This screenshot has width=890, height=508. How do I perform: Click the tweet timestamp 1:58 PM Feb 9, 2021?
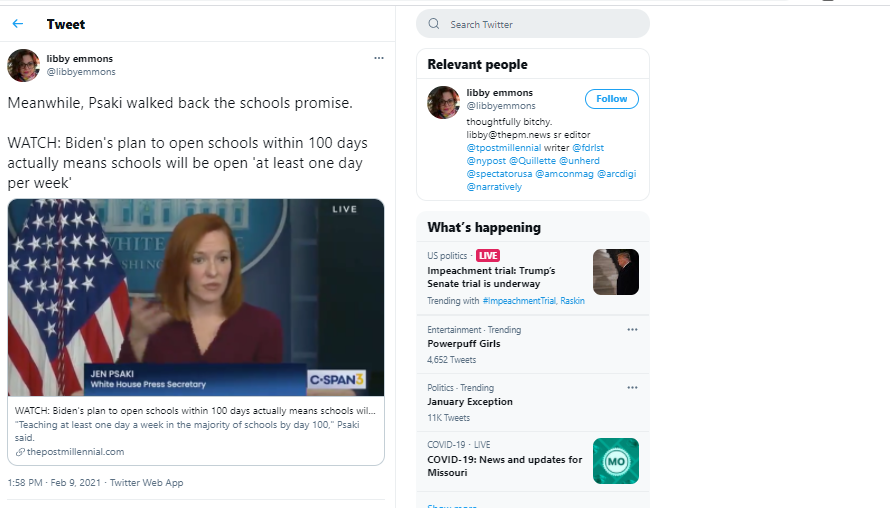(x=54, y=482)
